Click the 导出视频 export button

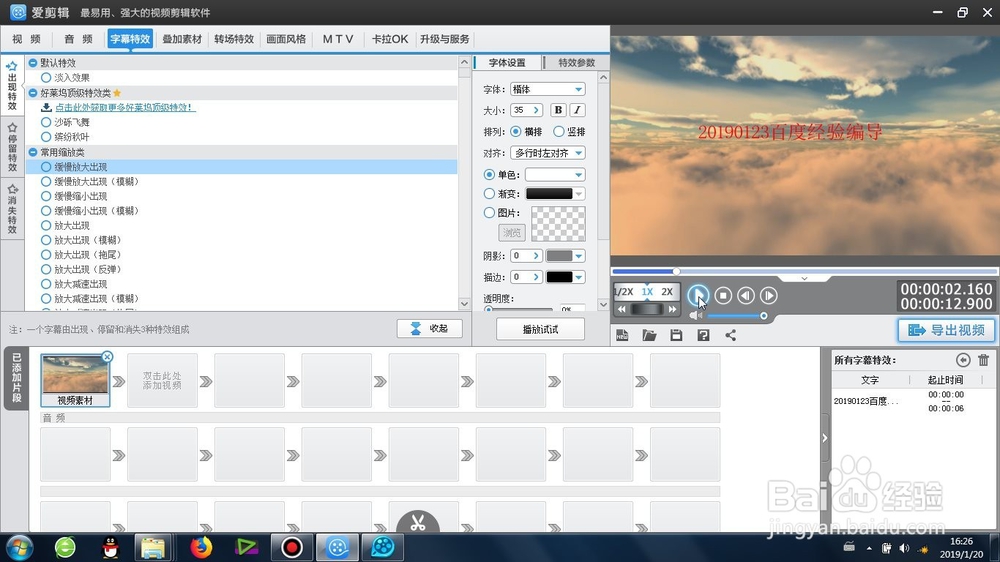click(x=946, y=330)
